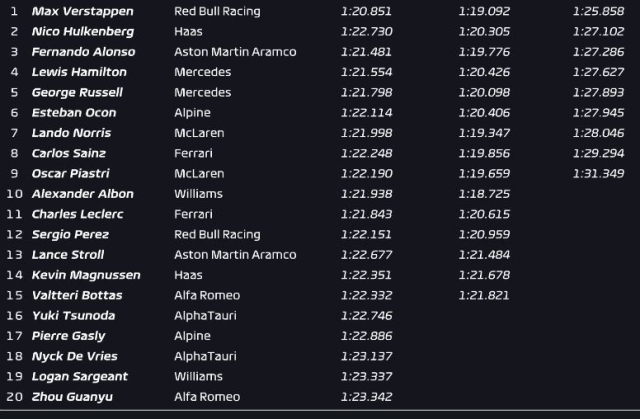Click Esteban Ocon's name
The height and width of the screenshot is (419, 640).
[x=74, y=113]
